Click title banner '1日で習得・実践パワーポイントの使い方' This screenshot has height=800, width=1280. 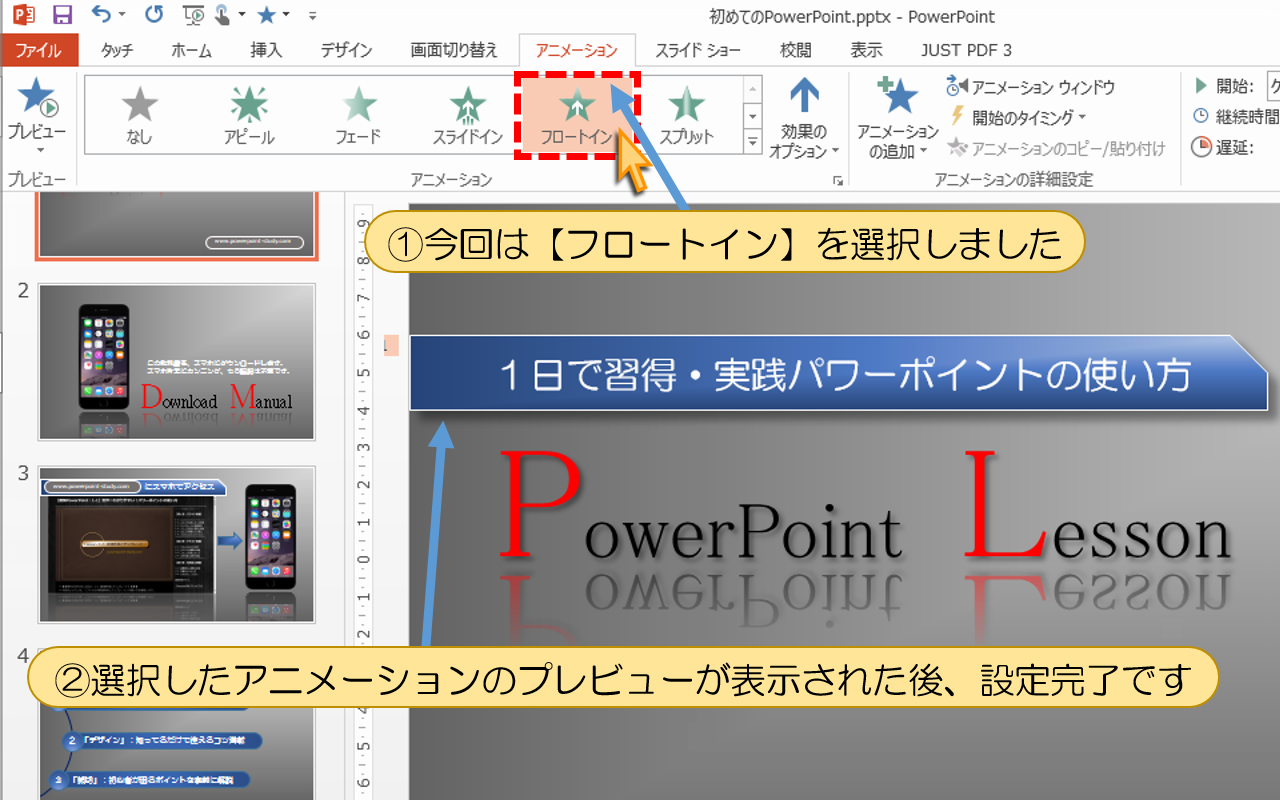(x=838, y=373)
